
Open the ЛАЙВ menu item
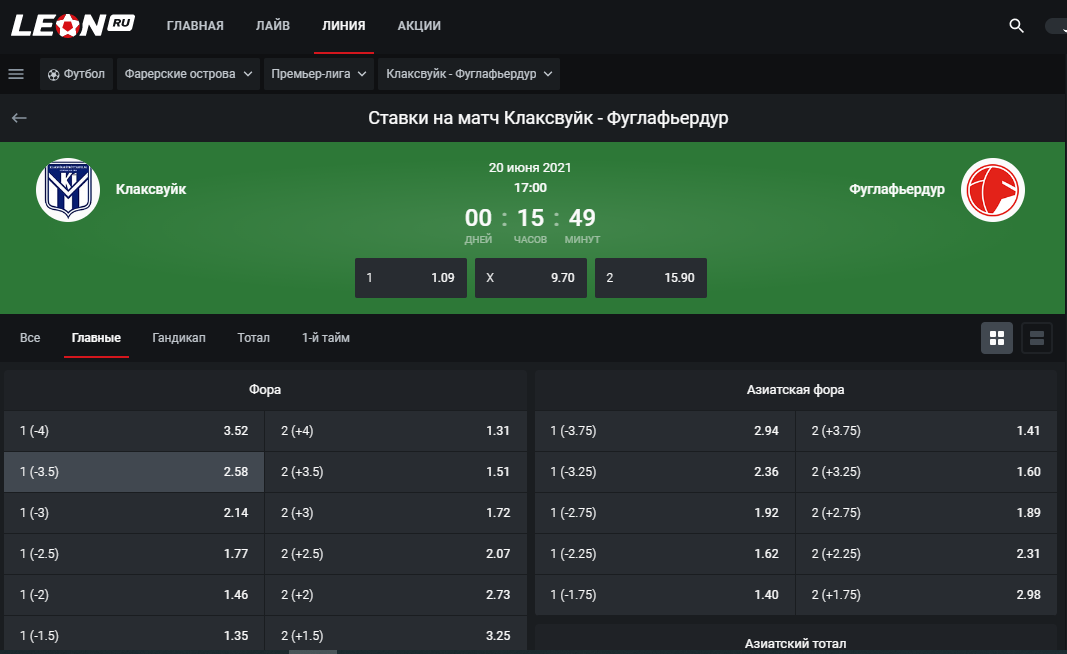pos(273,26)
